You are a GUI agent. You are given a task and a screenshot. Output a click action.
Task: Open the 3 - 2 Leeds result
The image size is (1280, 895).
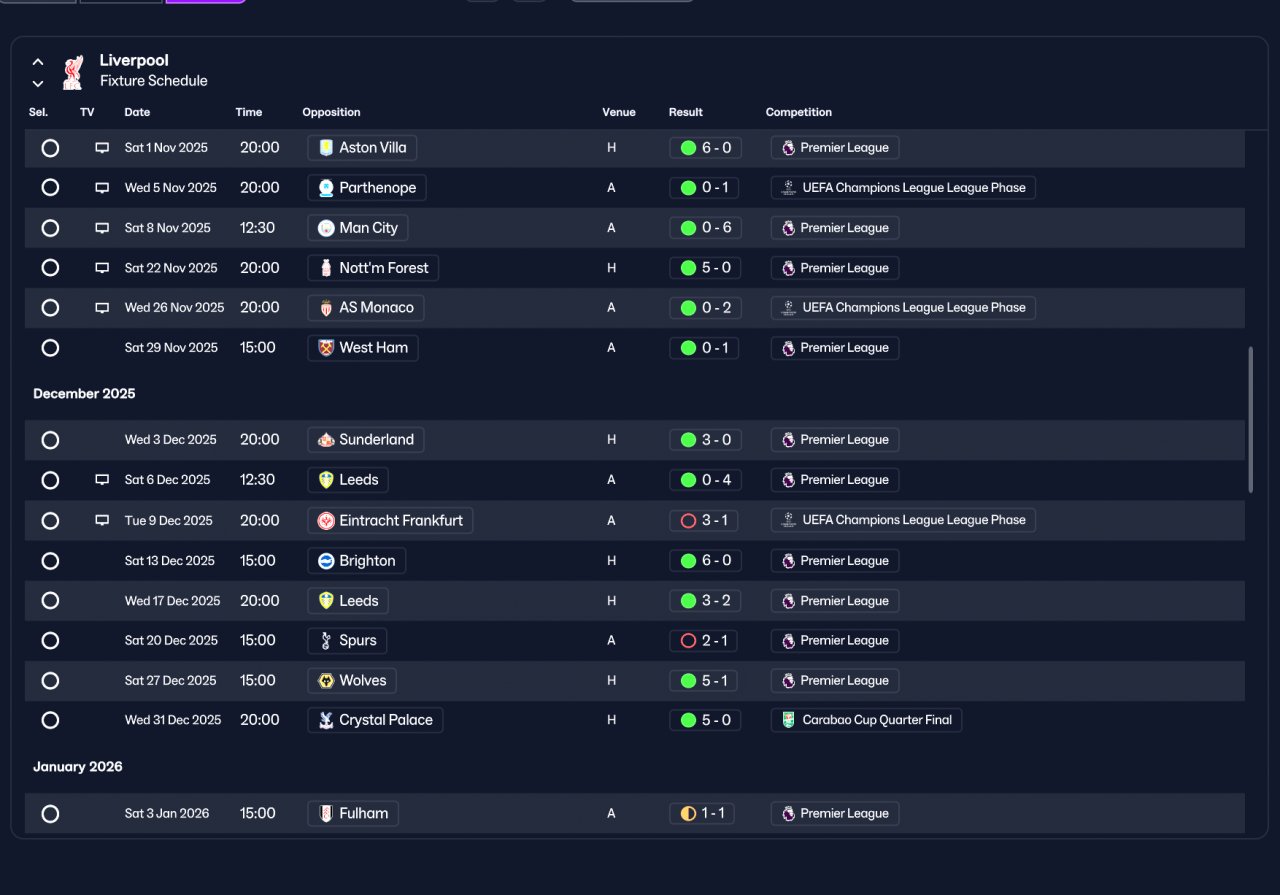click(705, 601)
